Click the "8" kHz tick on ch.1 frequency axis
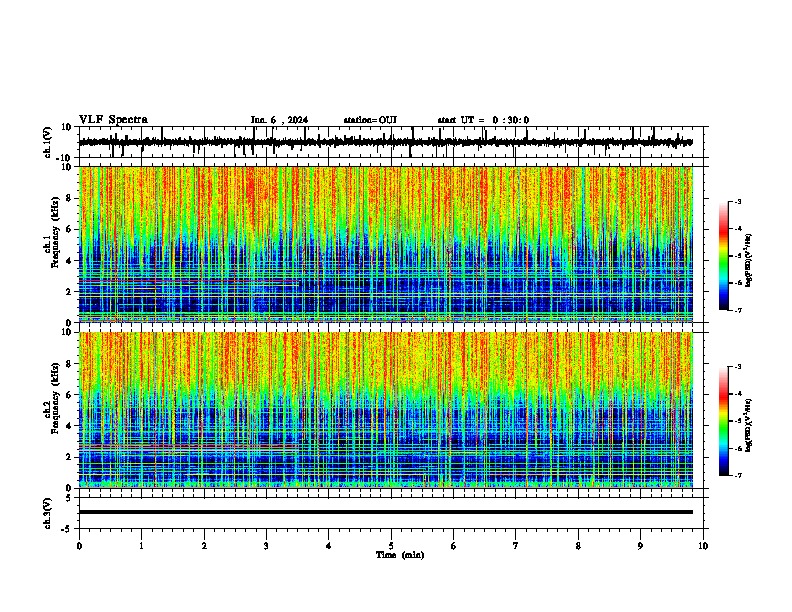 [x=70, y=198]
